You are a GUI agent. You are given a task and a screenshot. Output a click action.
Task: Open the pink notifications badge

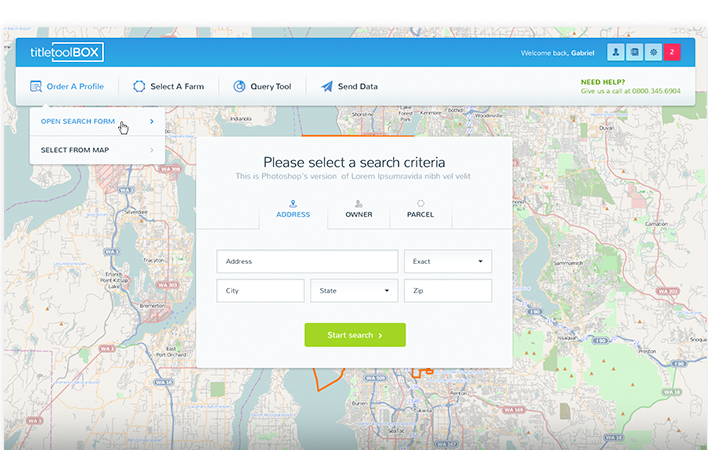click(672, 52)
